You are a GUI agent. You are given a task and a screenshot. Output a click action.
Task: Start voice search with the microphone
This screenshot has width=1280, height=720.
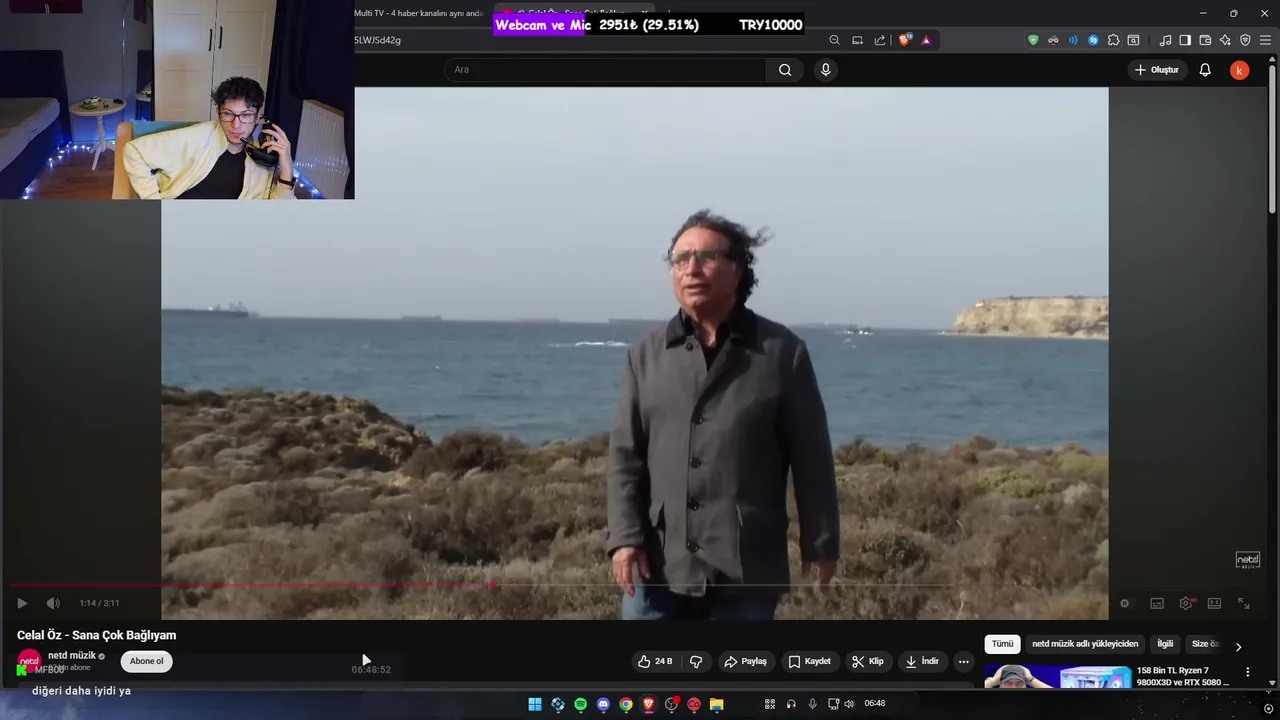pos(825,70)
